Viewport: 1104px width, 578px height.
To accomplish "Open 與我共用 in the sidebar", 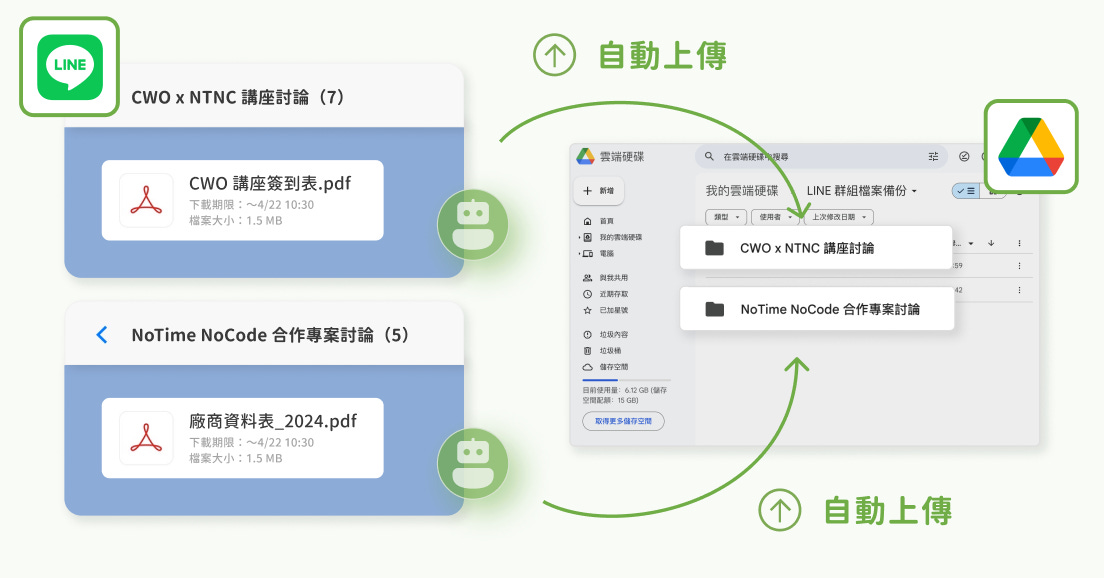I will click(606, 278).
